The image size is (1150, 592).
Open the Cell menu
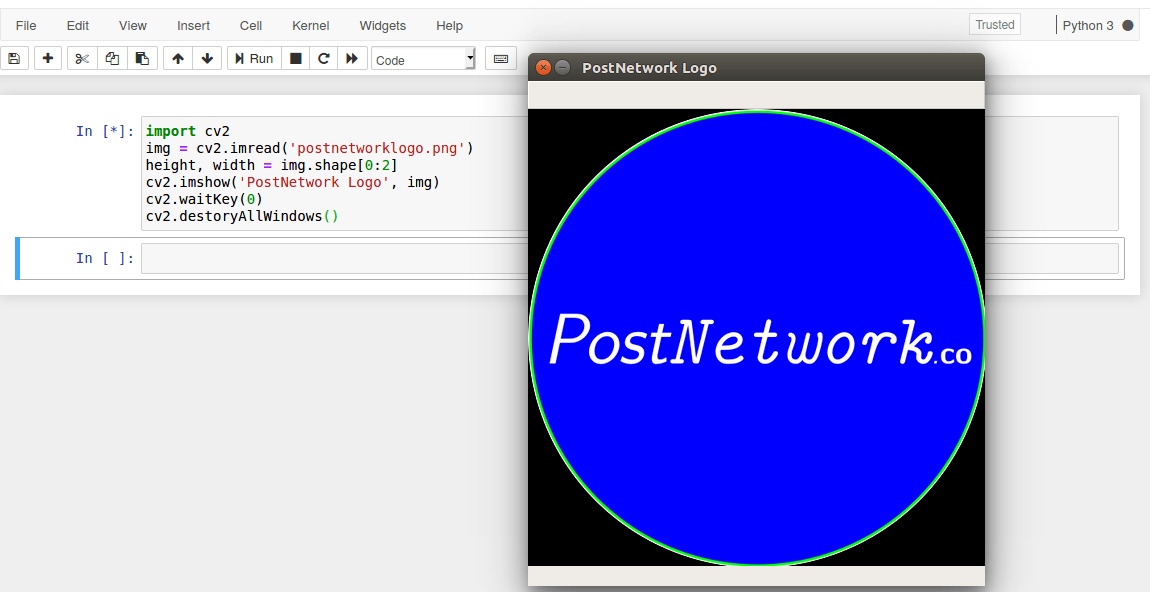click(250, 25)
